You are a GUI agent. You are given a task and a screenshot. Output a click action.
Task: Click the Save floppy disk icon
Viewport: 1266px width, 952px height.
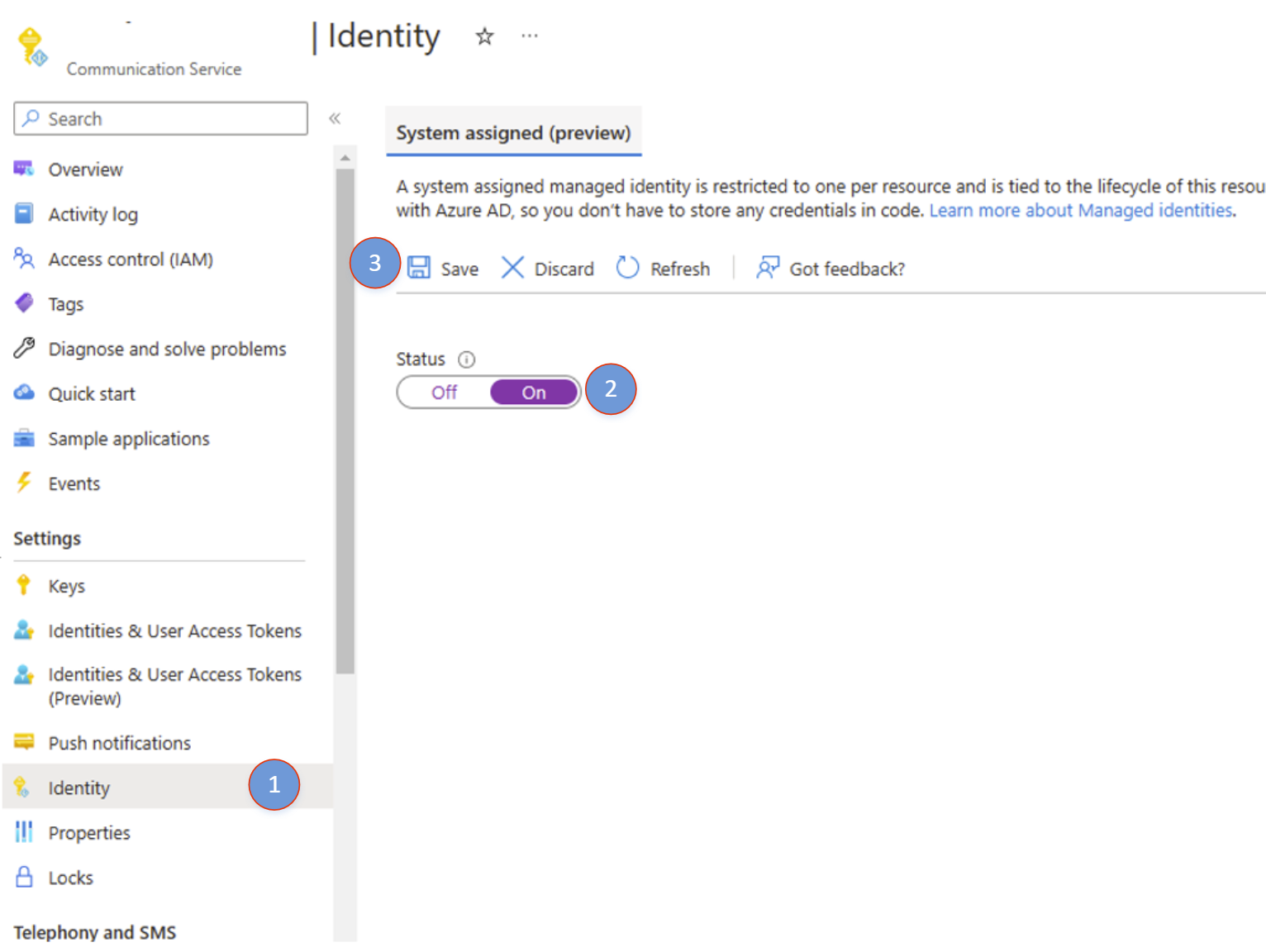click(419, 268)
